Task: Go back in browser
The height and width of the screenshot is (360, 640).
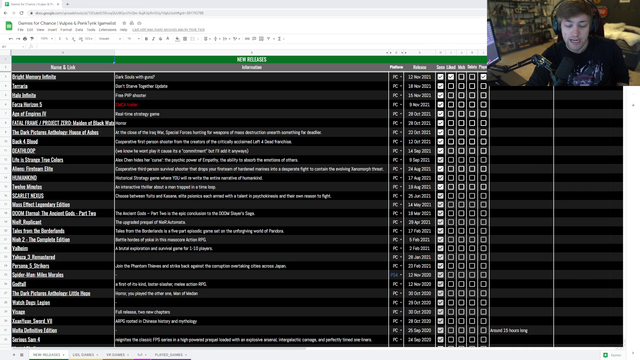Action: coord(6,13)
